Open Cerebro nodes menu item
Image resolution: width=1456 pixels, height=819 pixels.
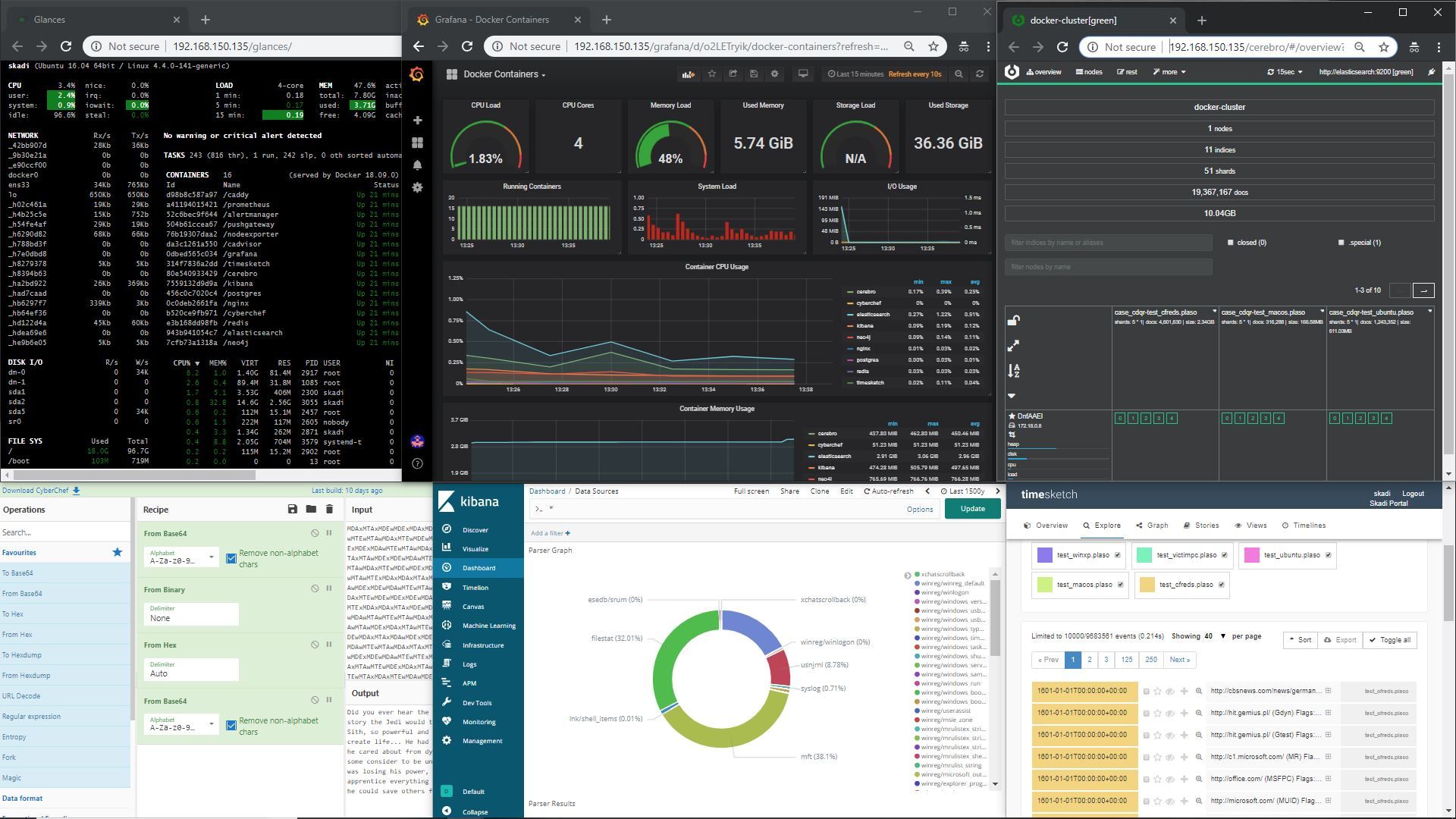pyautogui.click(x=1089, y=72)
